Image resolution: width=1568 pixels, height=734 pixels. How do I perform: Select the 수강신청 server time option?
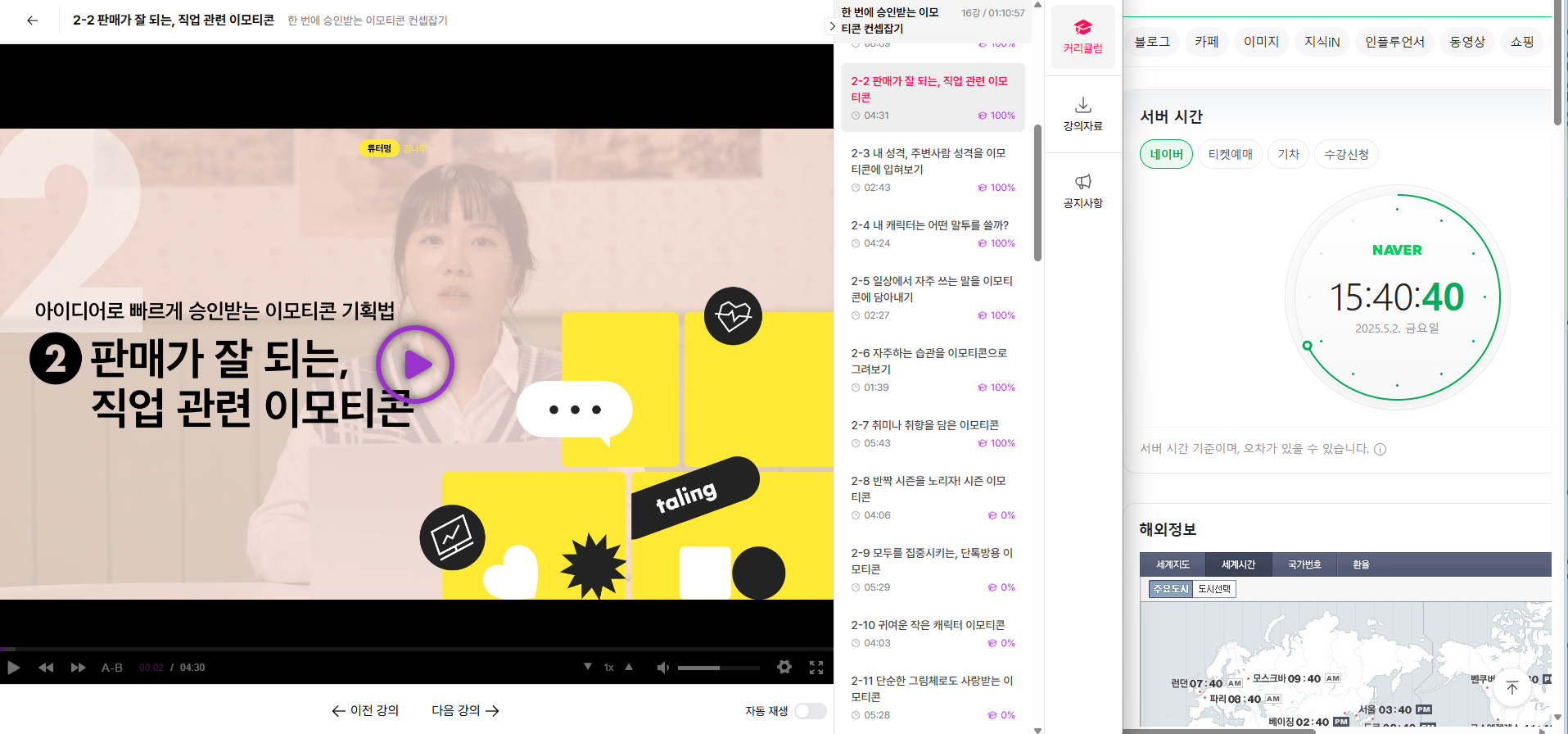coord(1346,154)
